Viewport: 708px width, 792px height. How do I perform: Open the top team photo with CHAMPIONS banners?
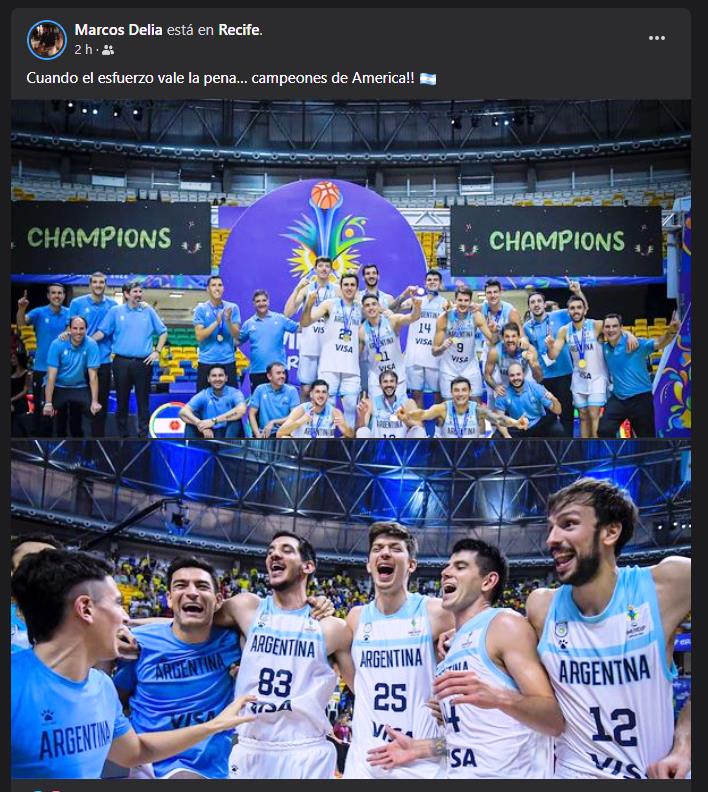tap(351, 269)
